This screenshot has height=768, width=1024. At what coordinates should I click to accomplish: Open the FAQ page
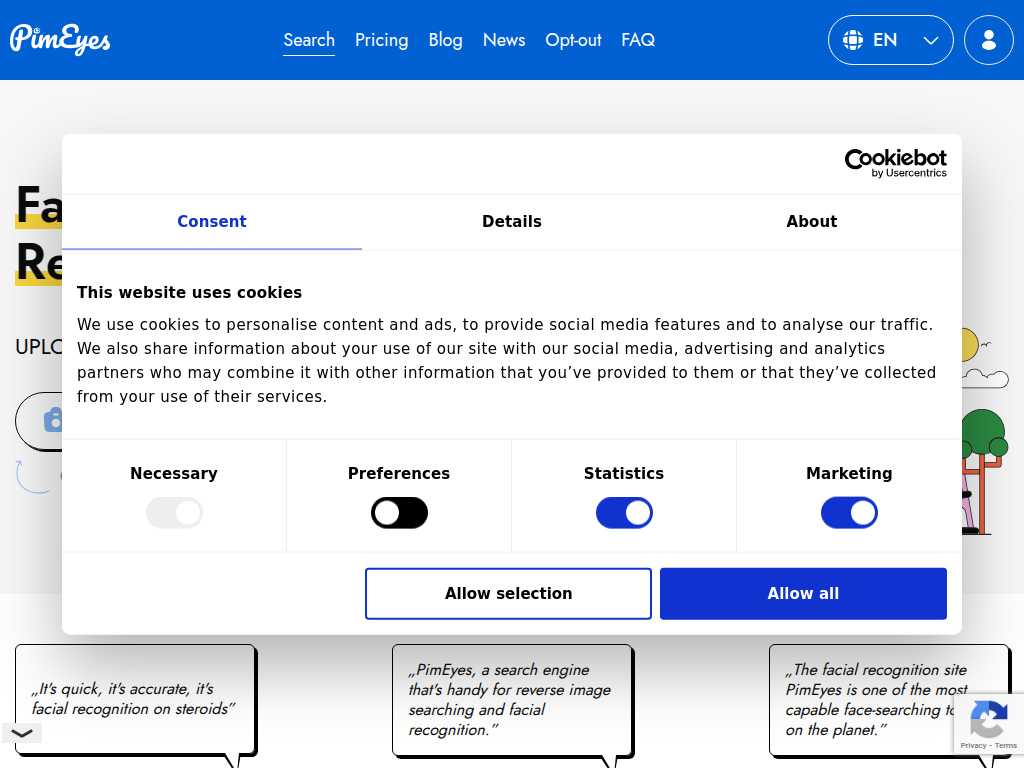coord(637,40)
